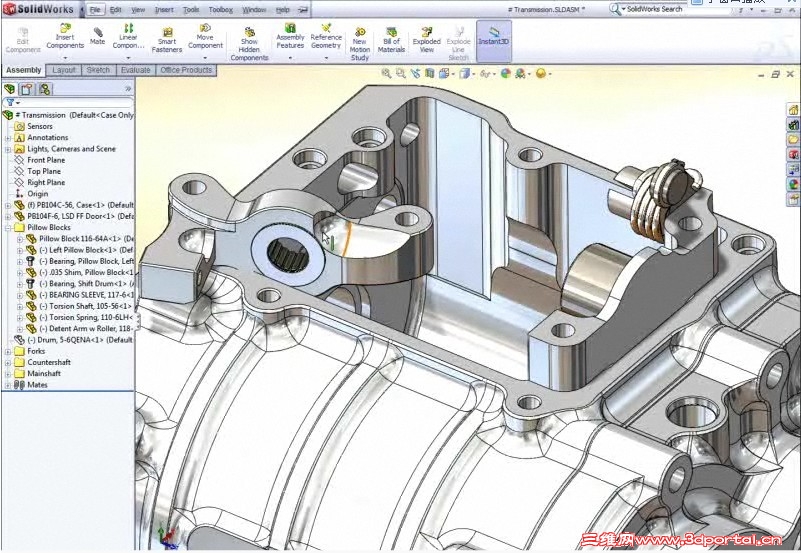801x553 pixels.
Task: Click the View Settings yellow sphere icon
Action: pyautogui.click(x=541, y=74)
